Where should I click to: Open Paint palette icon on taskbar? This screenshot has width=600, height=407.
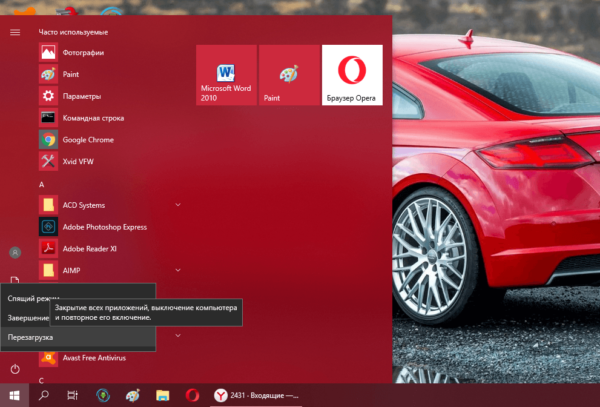coord(132,395)
